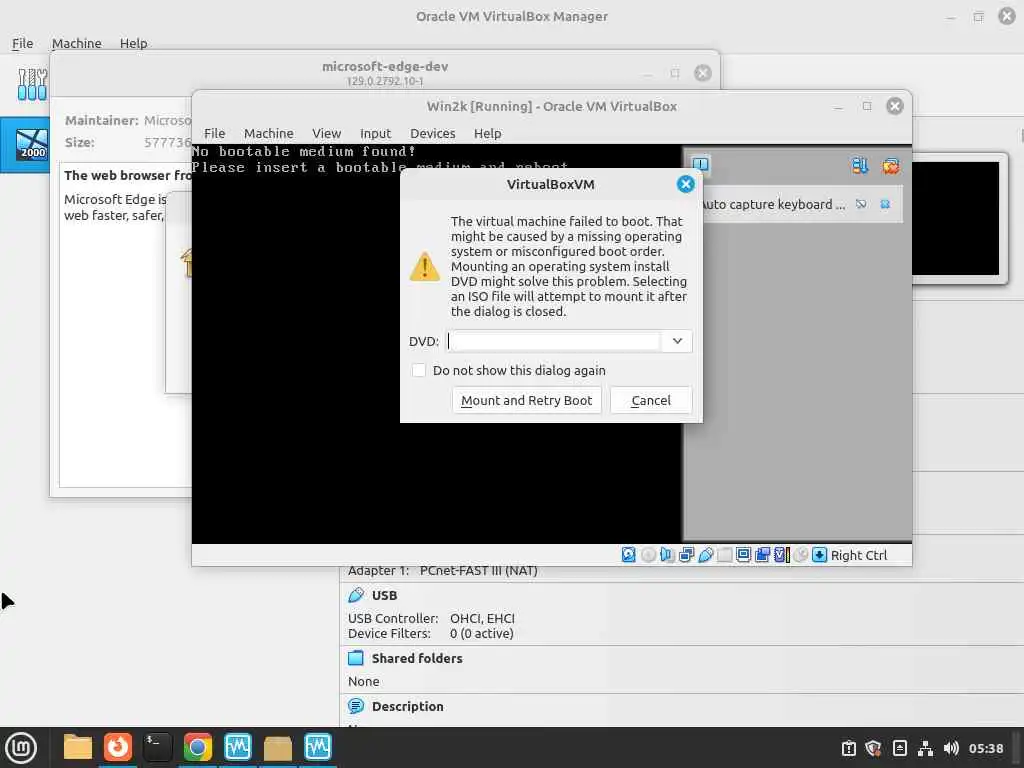The image size is (1024, 768).
Task: Open network connections tray icon
Action: click(925, 748)
